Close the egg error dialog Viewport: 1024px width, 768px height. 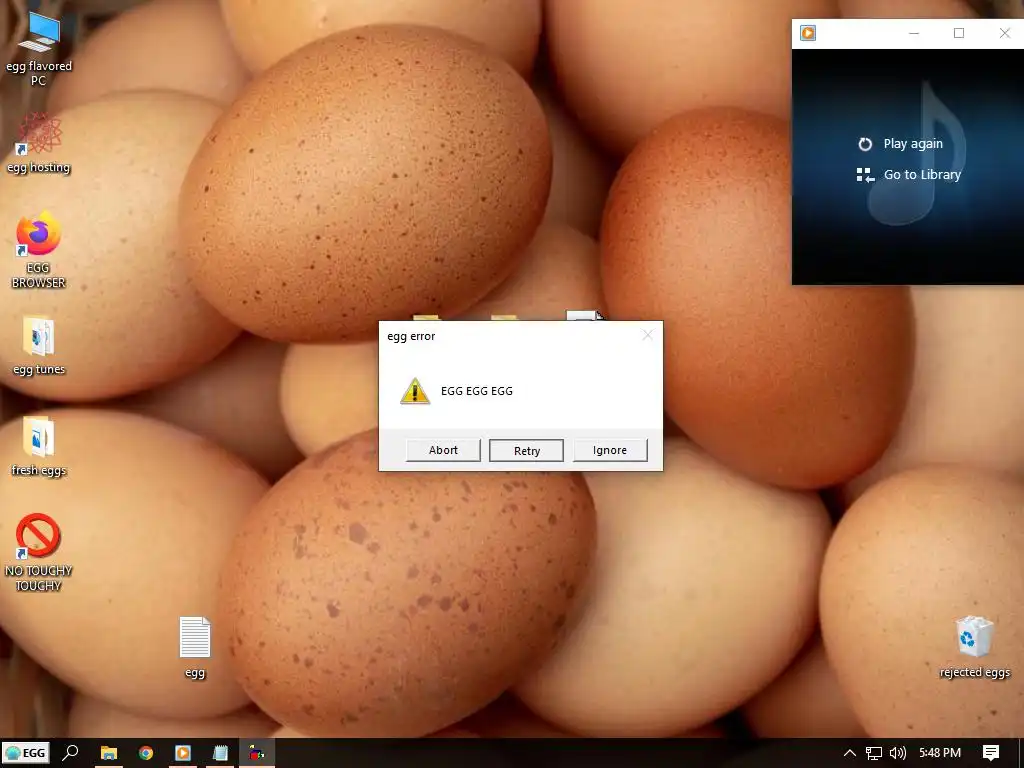pyautogui.click(x=647, y=335)
